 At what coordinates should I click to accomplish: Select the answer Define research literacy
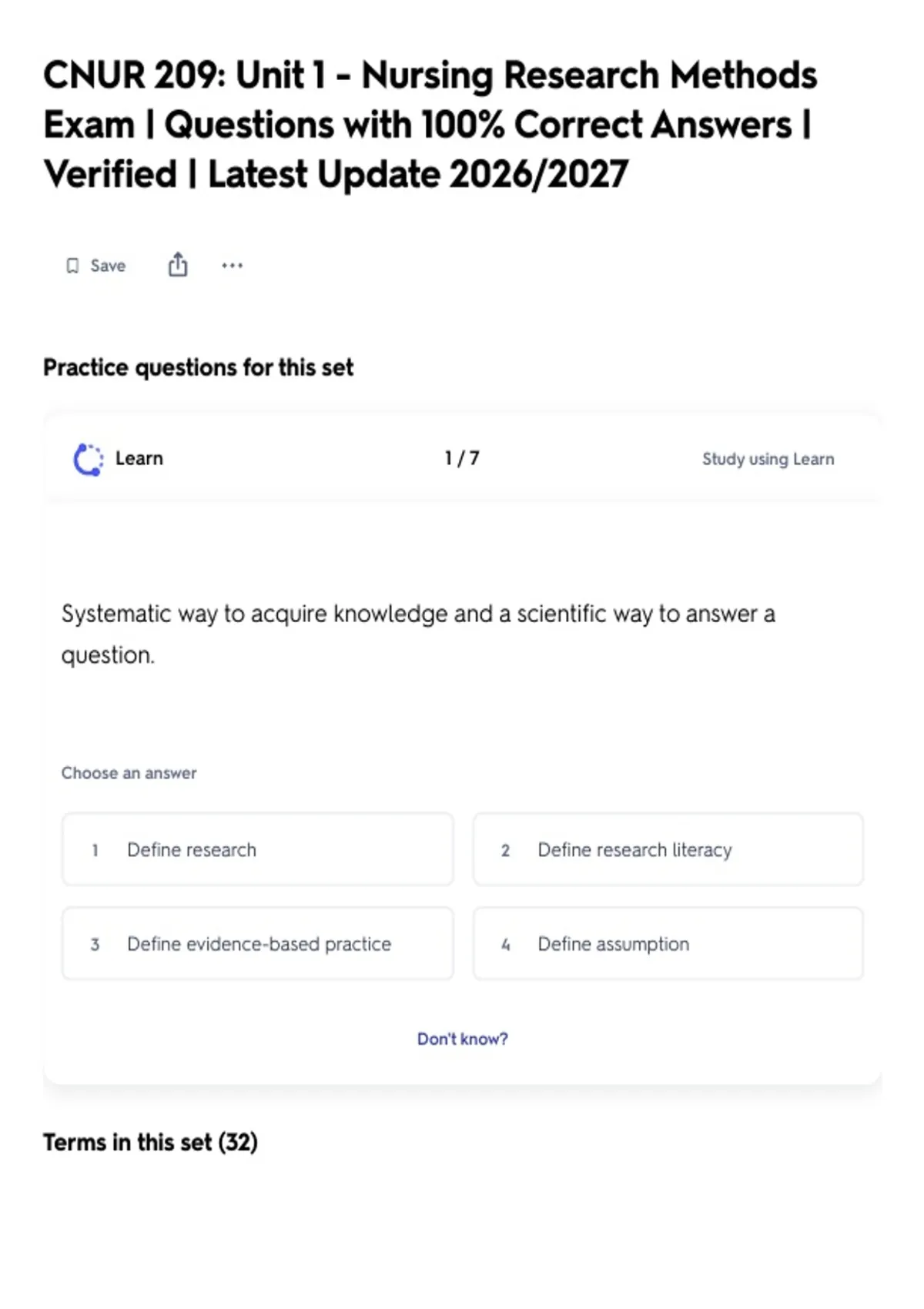click(668, 849)
